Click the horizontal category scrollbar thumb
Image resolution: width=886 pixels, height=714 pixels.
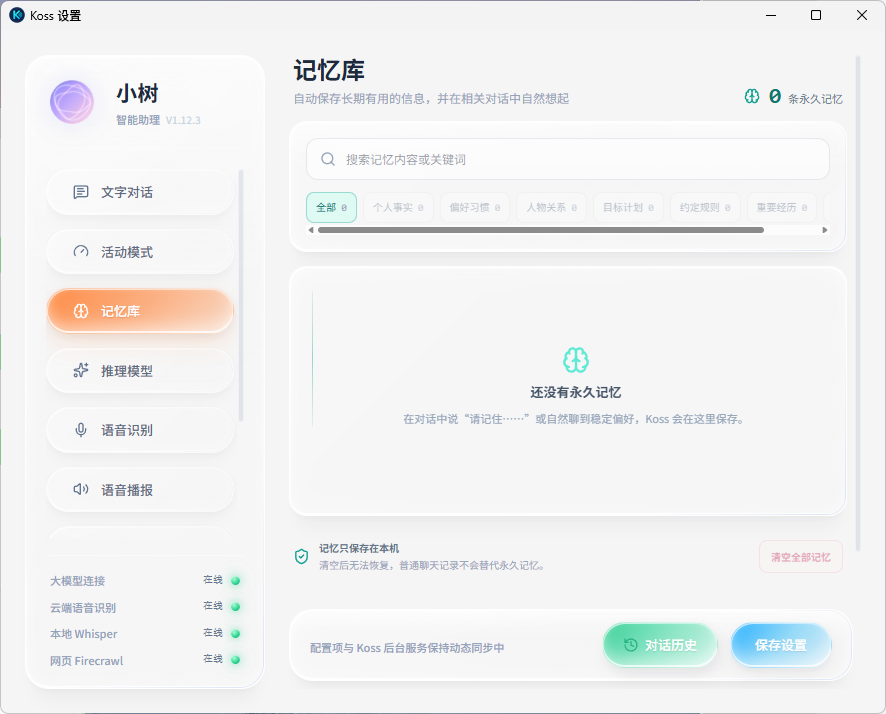(541, 230)
